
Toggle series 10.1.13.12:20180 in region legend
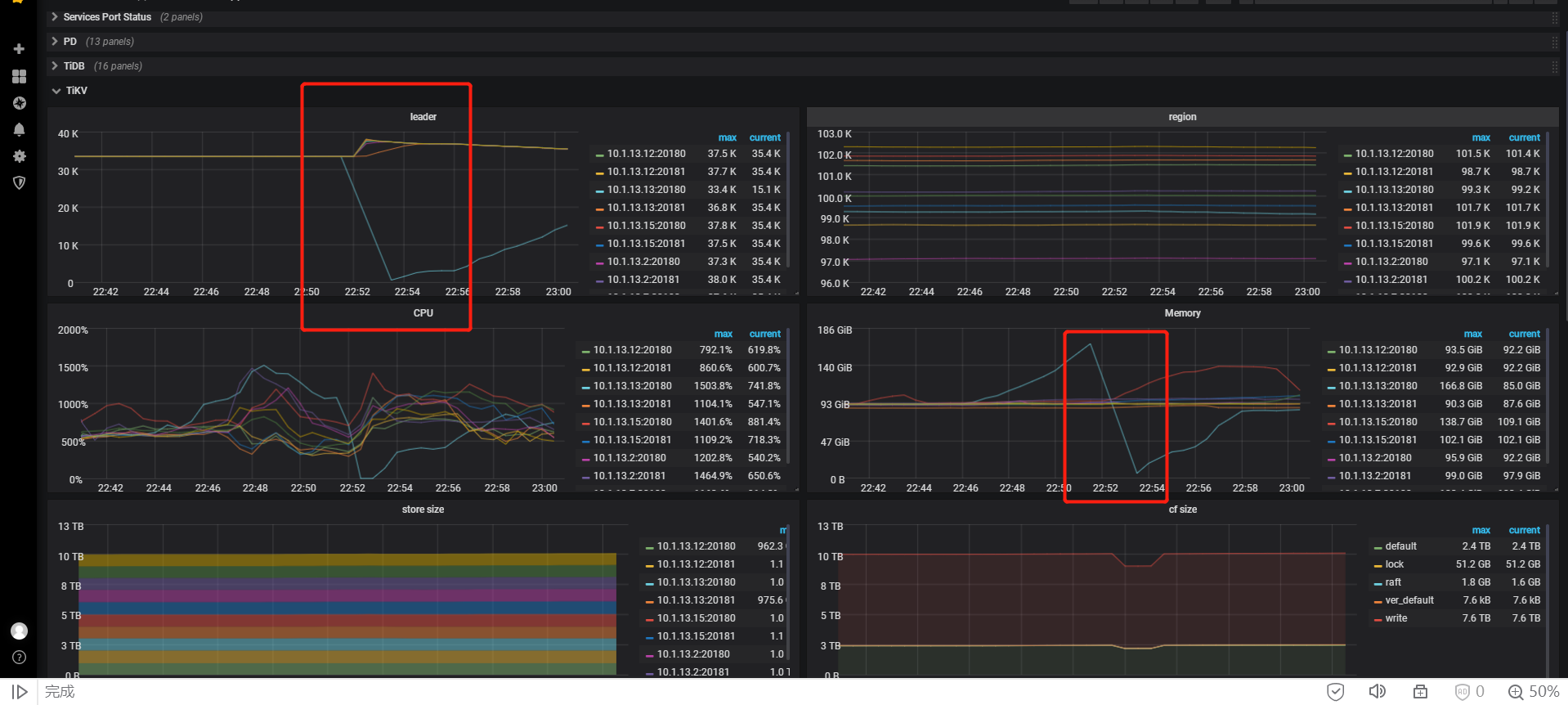(x=1395, y=154)
